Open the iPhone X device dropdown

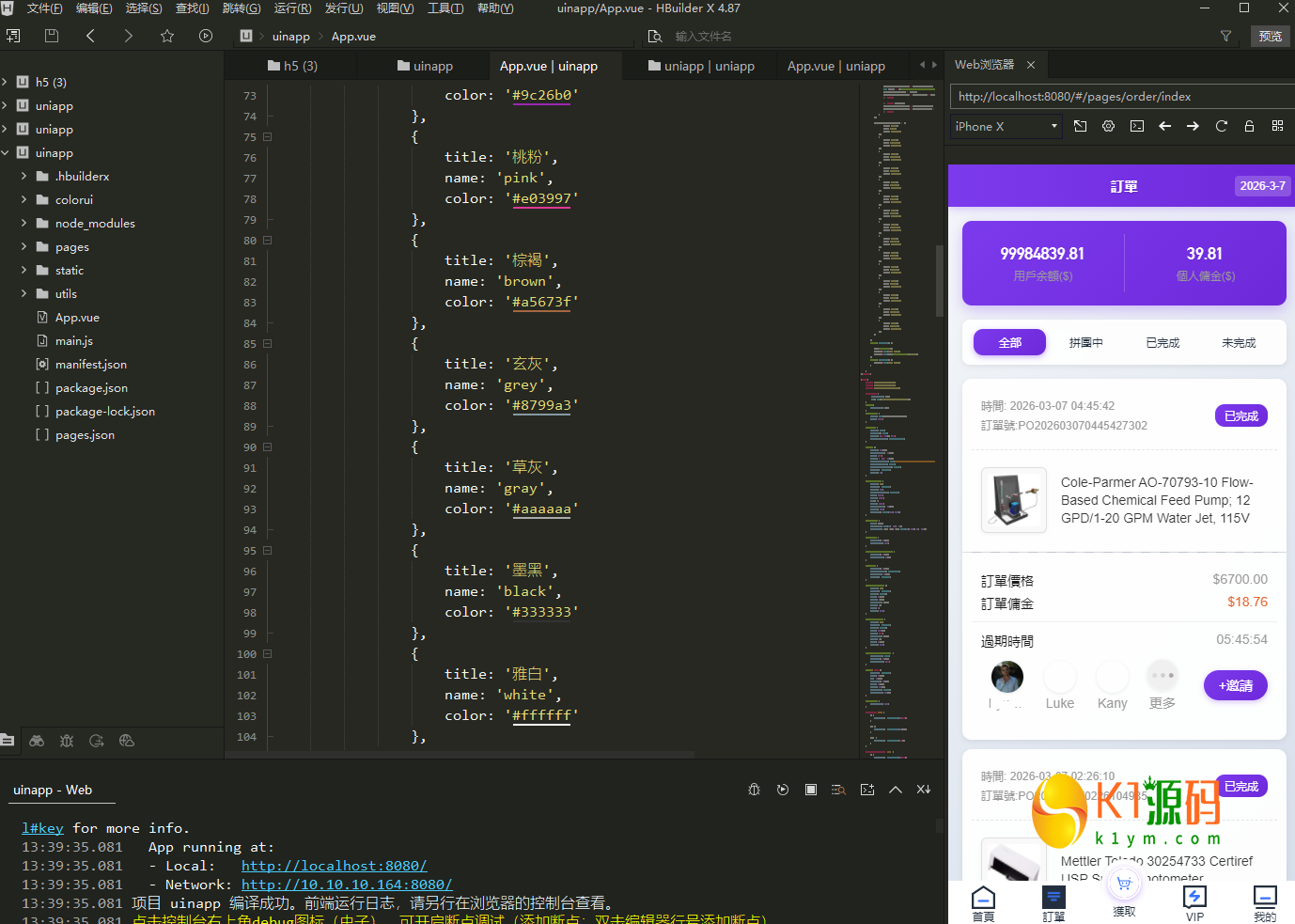click(1005, 126)
